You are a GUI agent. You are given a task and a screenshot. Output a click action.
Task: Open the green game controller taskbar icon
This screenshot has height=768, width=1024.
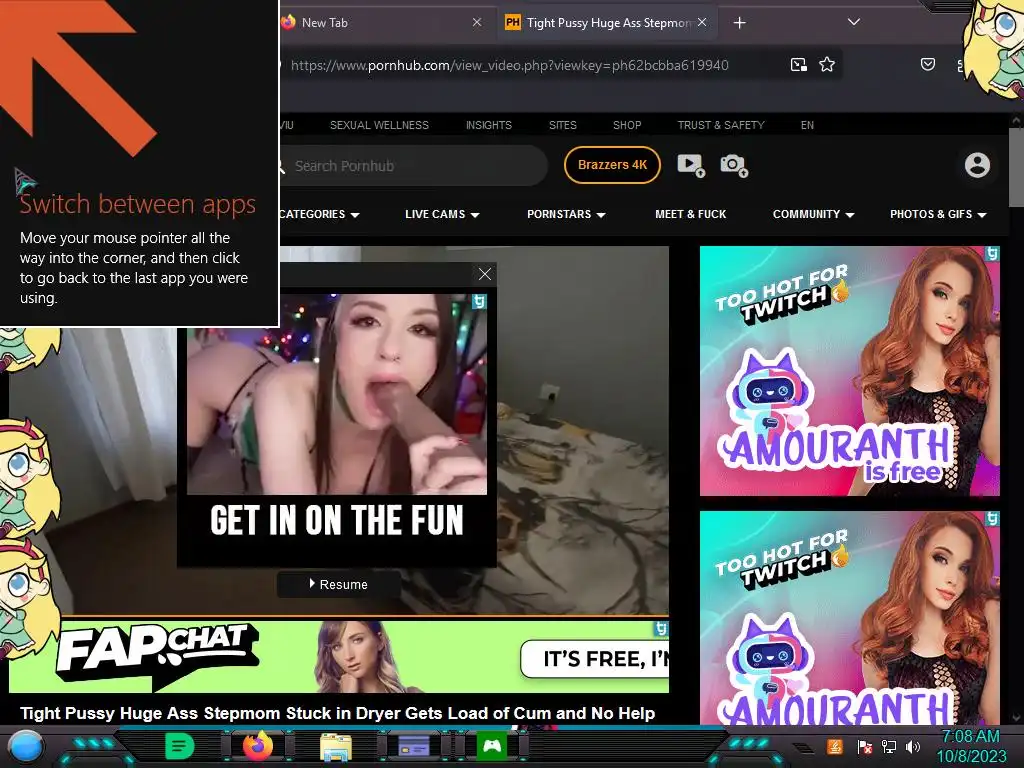coord(492,746)
